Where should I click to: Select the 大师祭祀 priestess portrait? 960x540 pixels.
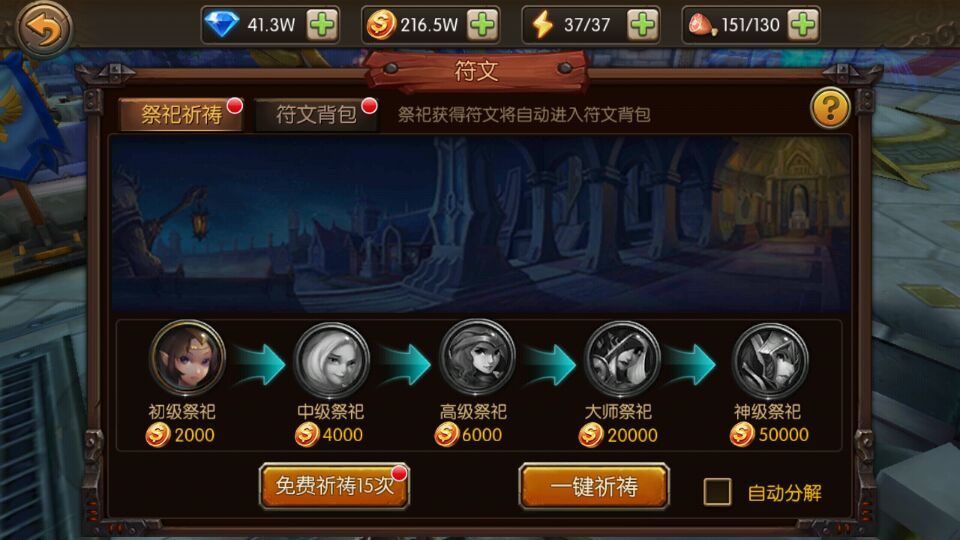point(622,360)
